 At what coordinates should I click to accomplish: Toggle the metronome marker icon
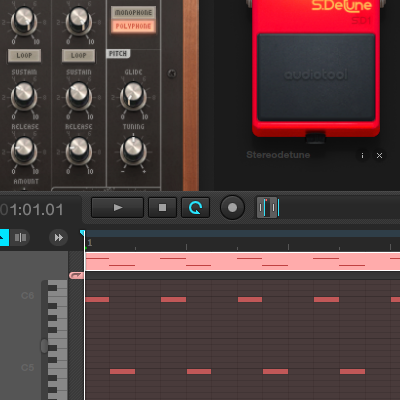click(268, 208)
